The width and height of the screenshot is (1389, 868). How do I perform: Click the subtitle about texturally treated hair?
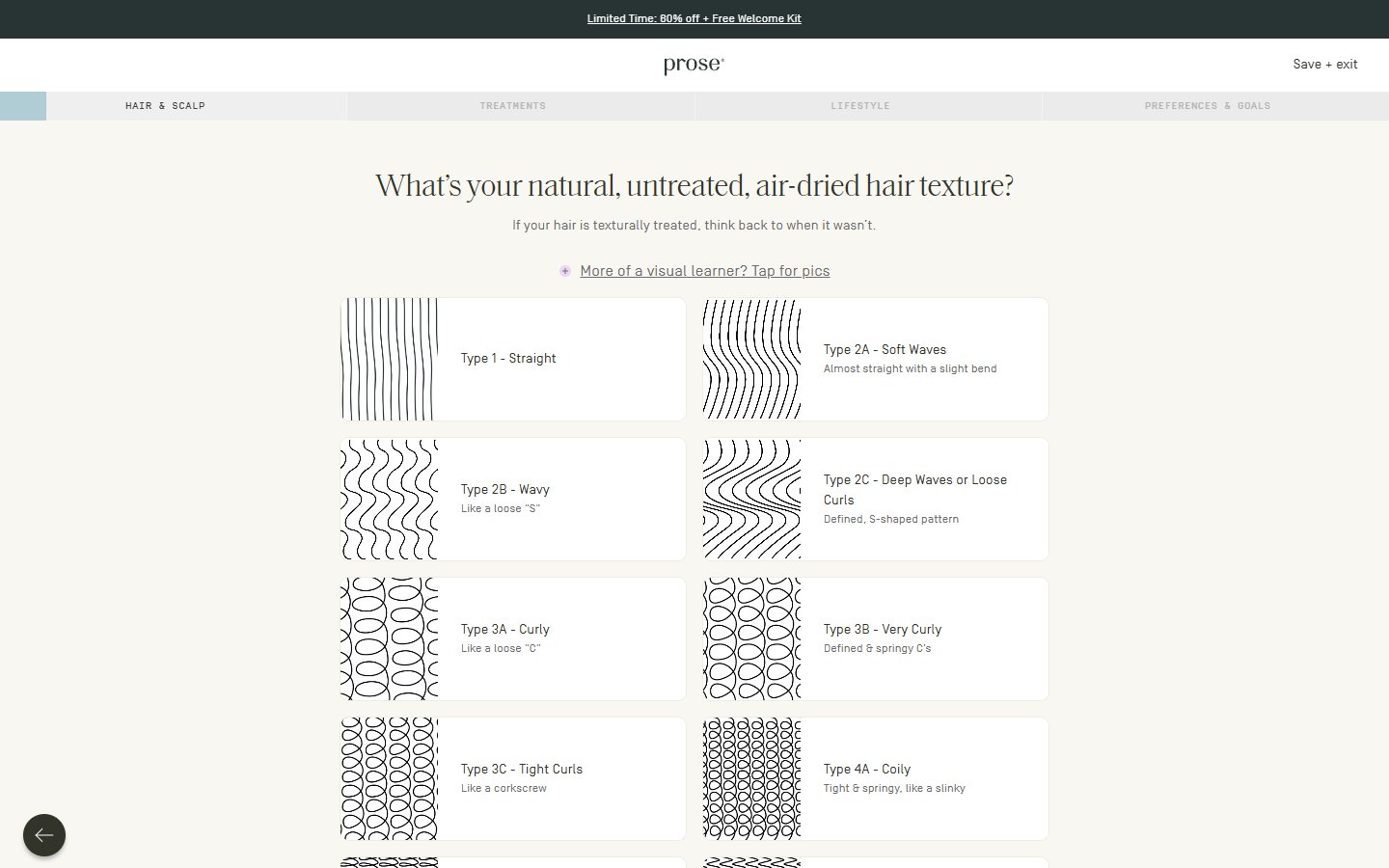694,226
